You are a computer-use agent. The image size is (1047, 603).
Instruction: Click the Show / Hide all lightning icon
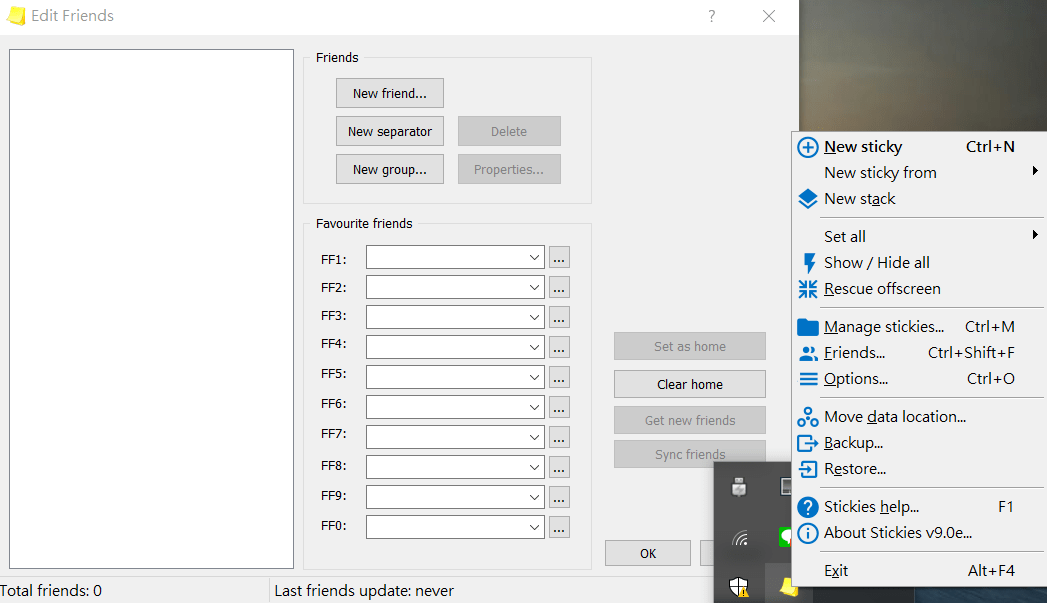(x=809, y=263)
